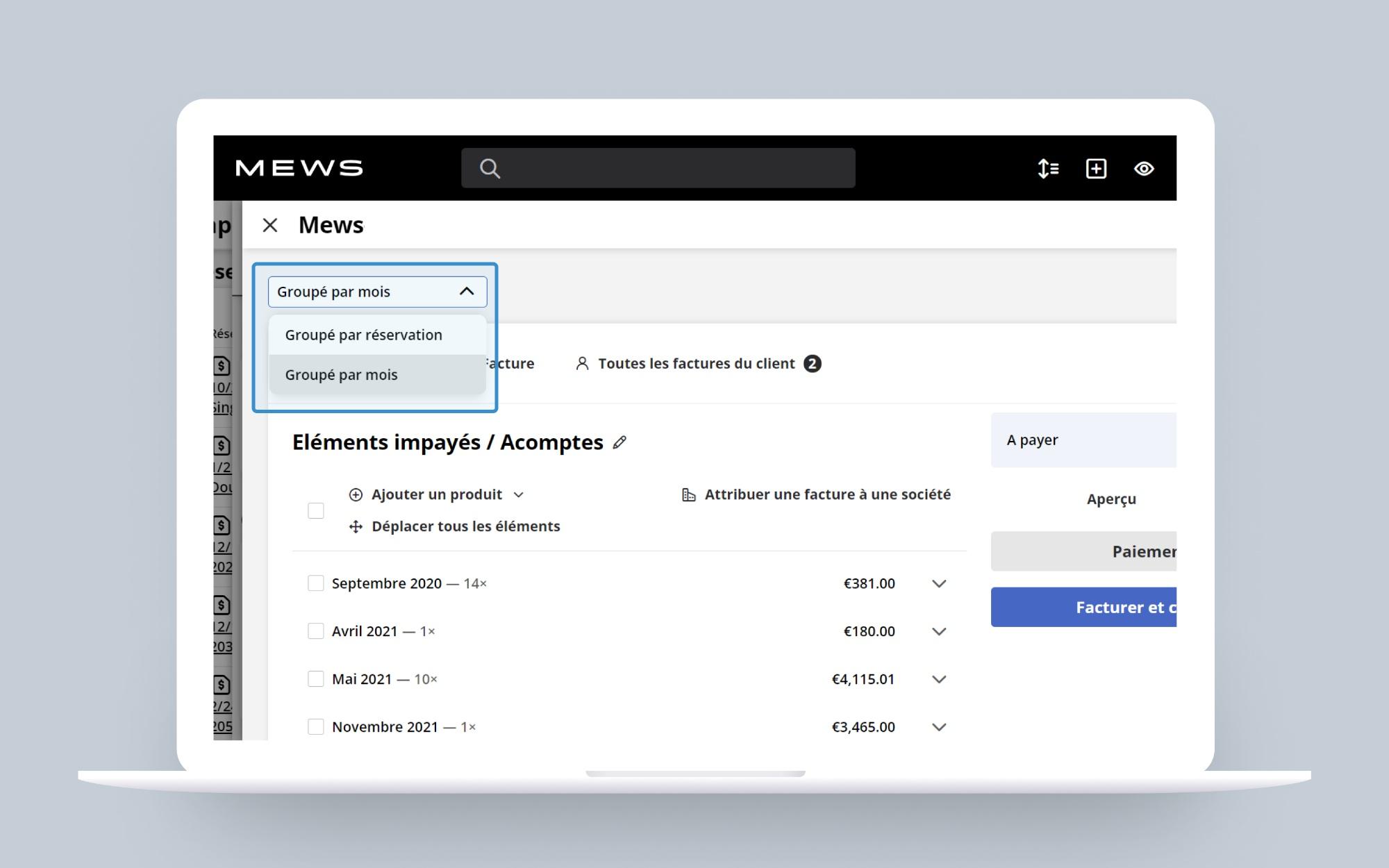Toggle the select-all items checkbox
The width and height of the screenshot is (1389, 868).
tap(316, 510)
